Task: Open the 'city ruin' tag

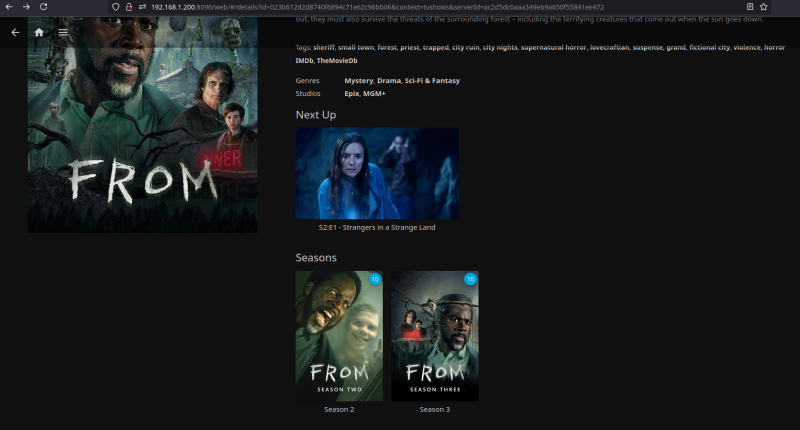Action: 466,47
